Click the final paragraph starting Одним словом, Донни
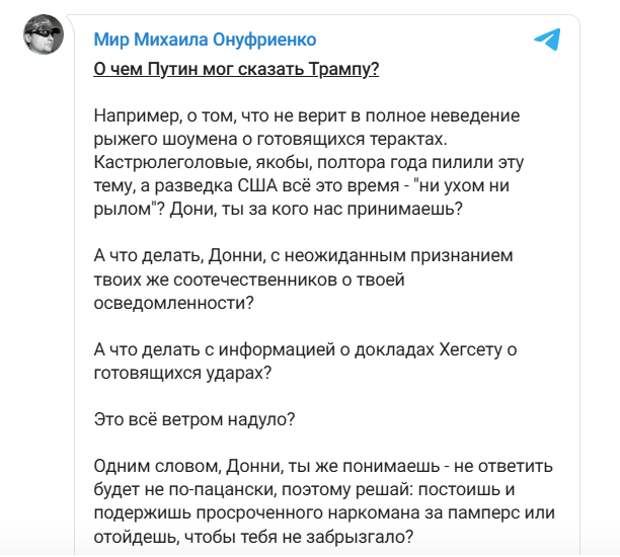 [324, 501]
